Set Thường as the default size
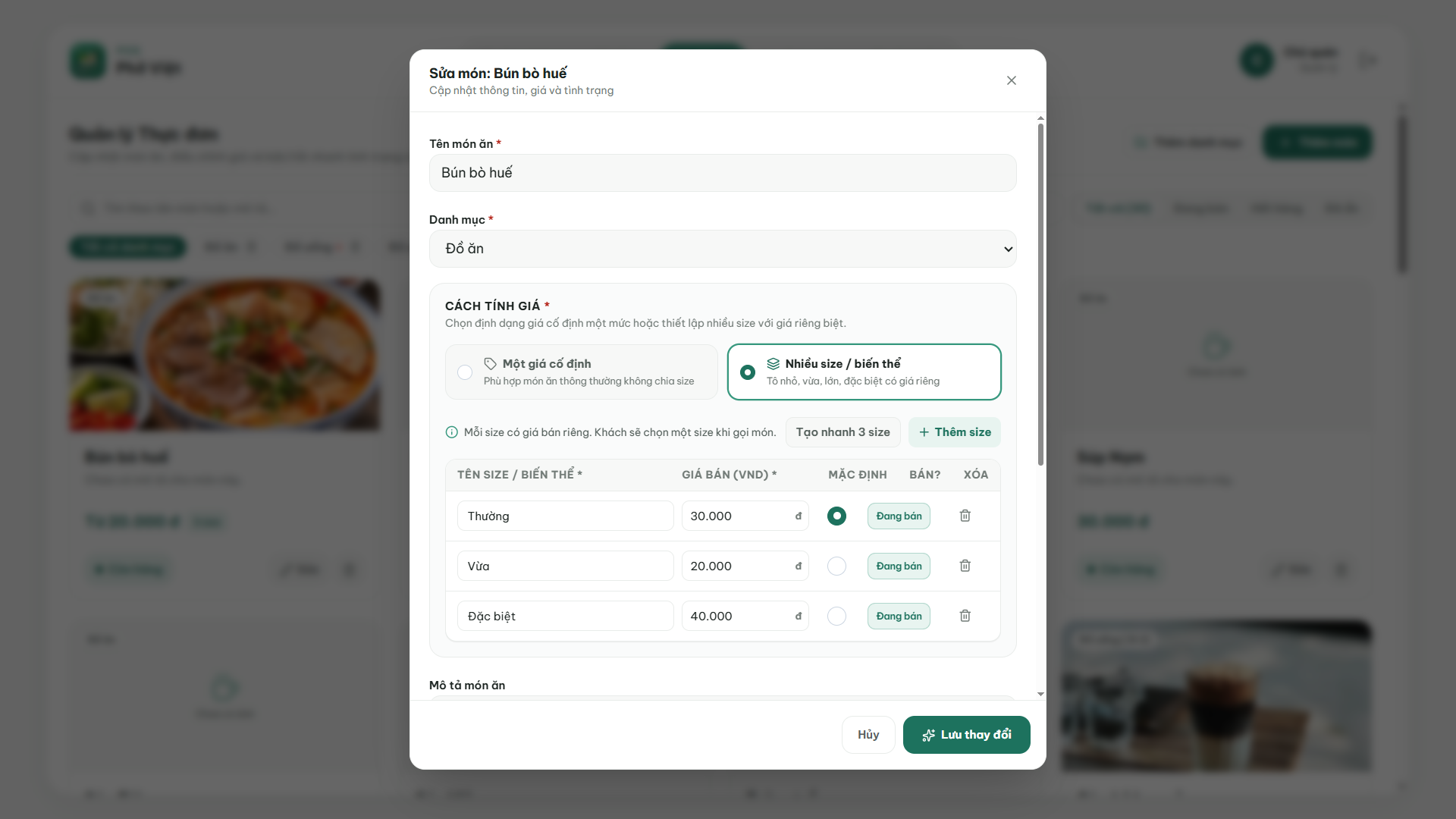This screenshot has width=1456, height=819. tap(836, 516)
